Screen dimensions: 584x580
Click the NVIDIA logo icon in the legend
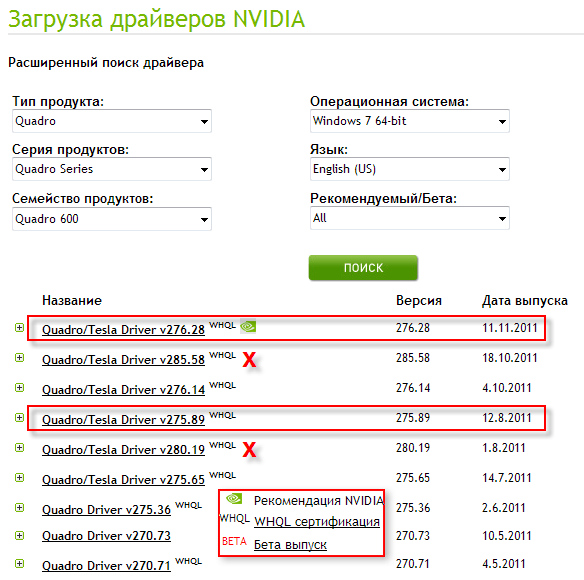point(234,498)
